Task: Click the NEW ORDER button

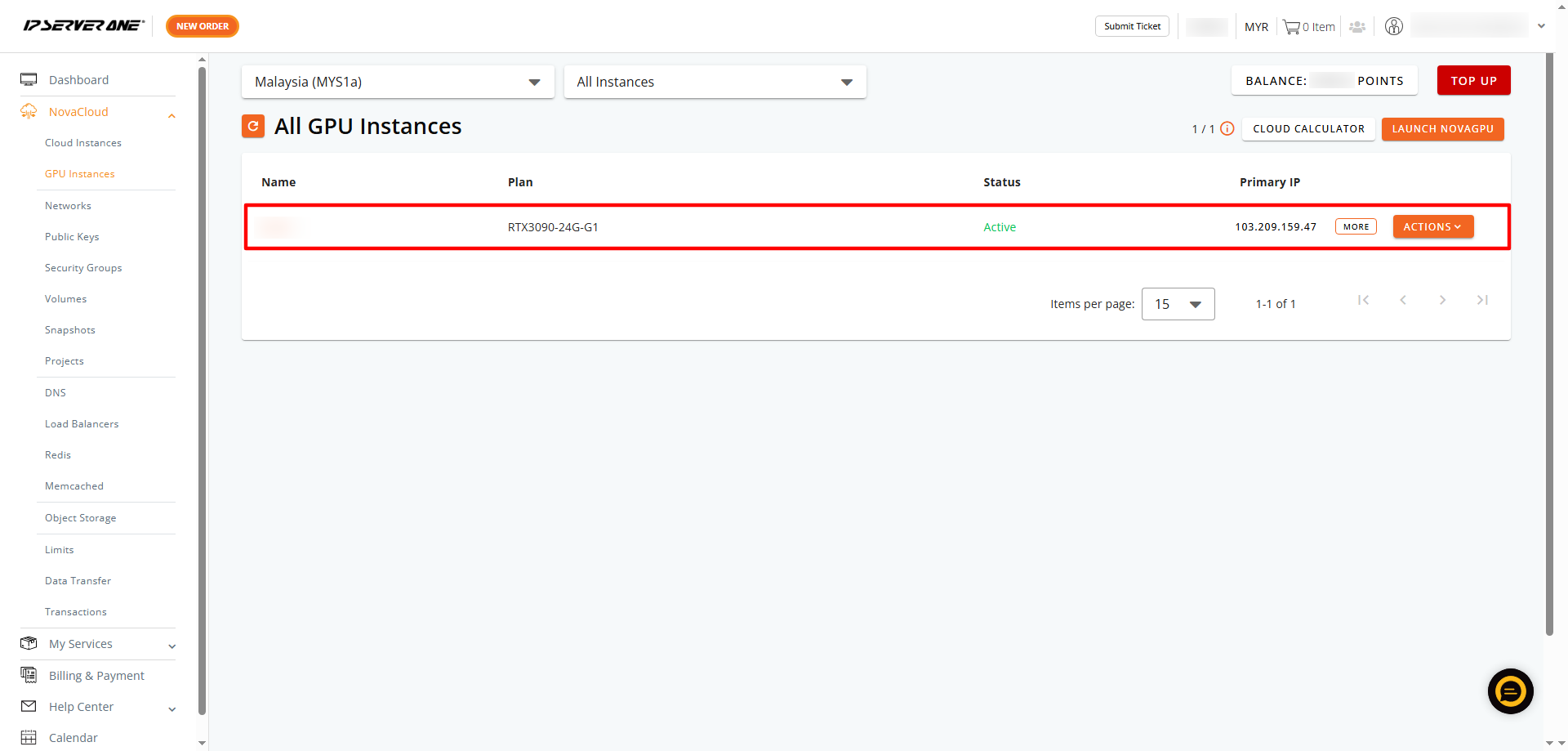Action: coord(203,26)
